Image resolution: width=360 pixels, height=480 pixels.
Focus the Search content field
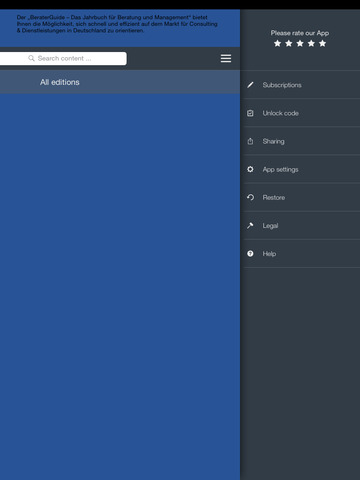coord(63,58)
